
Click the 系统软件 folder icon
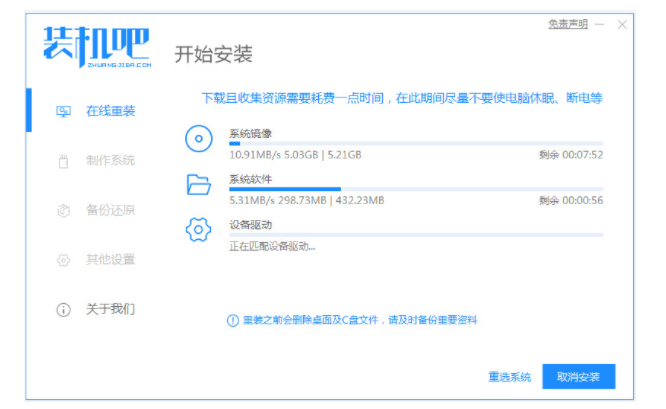pyautogui.click(x=198, y=184)
